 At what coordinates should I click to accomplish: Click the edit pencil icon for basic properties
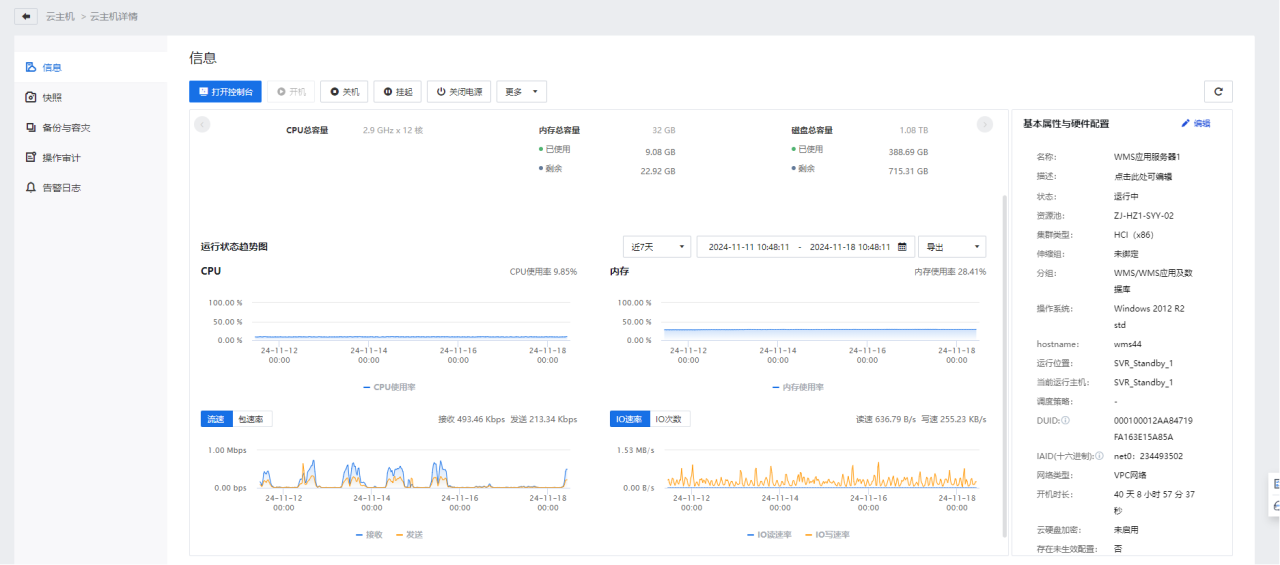1187,123
